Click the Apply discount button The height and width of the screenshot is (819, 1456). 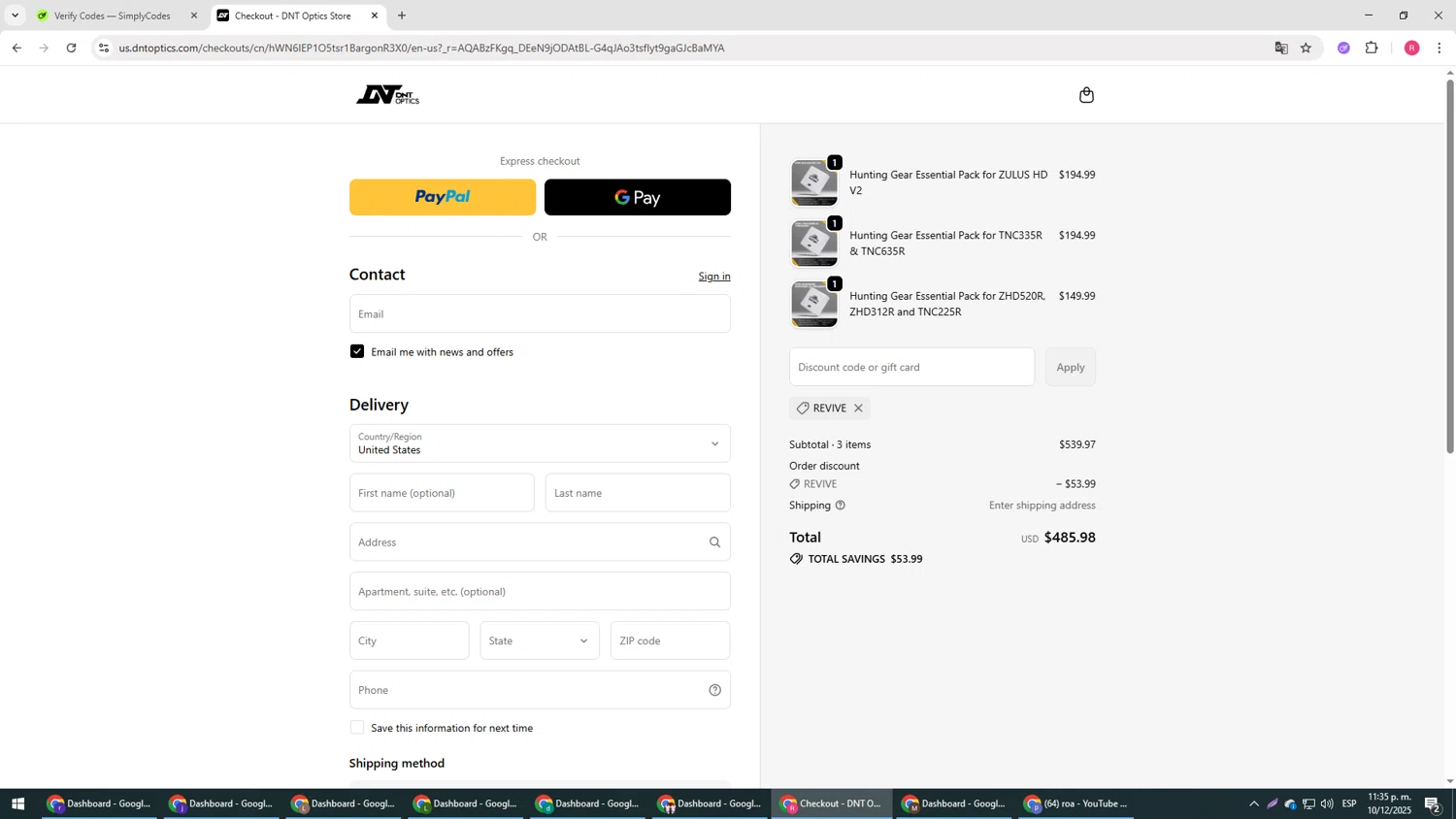click(1071, 367)
